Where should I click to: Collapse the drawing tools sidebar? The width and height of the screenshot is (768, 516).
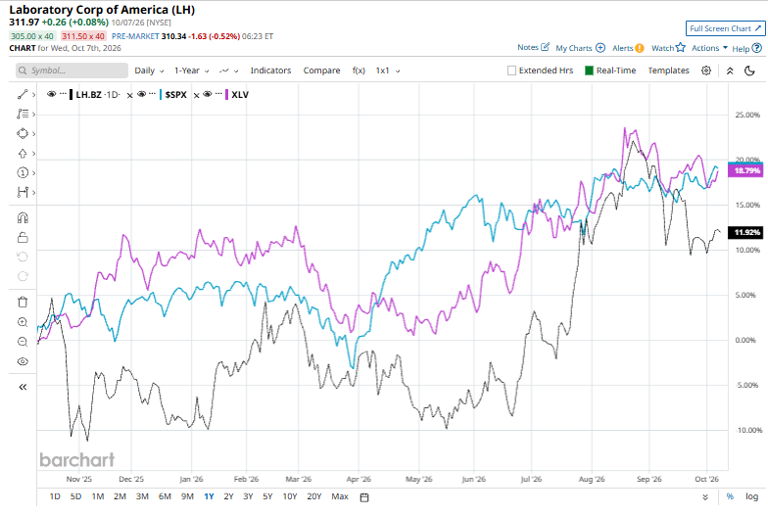pos(23,387)
